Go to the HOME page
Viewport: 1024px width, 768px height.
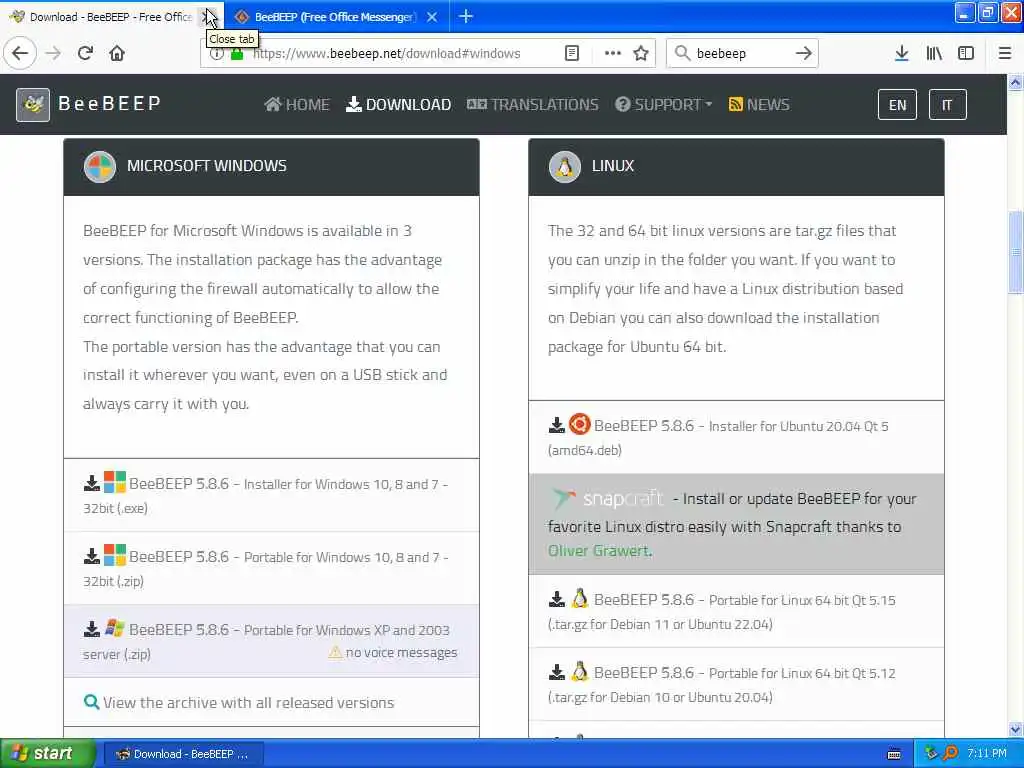pos(296,104)
